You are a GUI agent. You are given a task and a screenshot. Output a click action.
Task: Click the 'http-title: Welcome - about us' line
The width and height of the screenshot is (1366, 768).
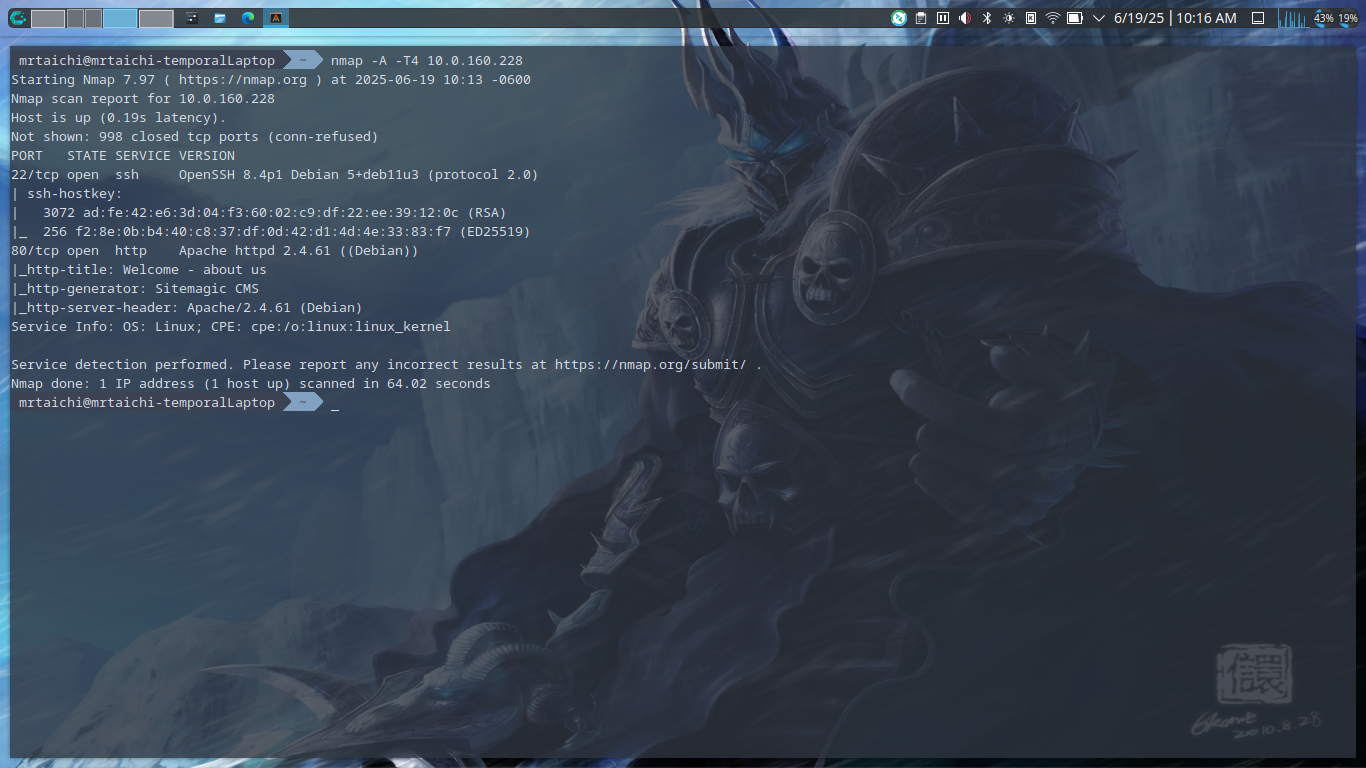click(139, 270)
